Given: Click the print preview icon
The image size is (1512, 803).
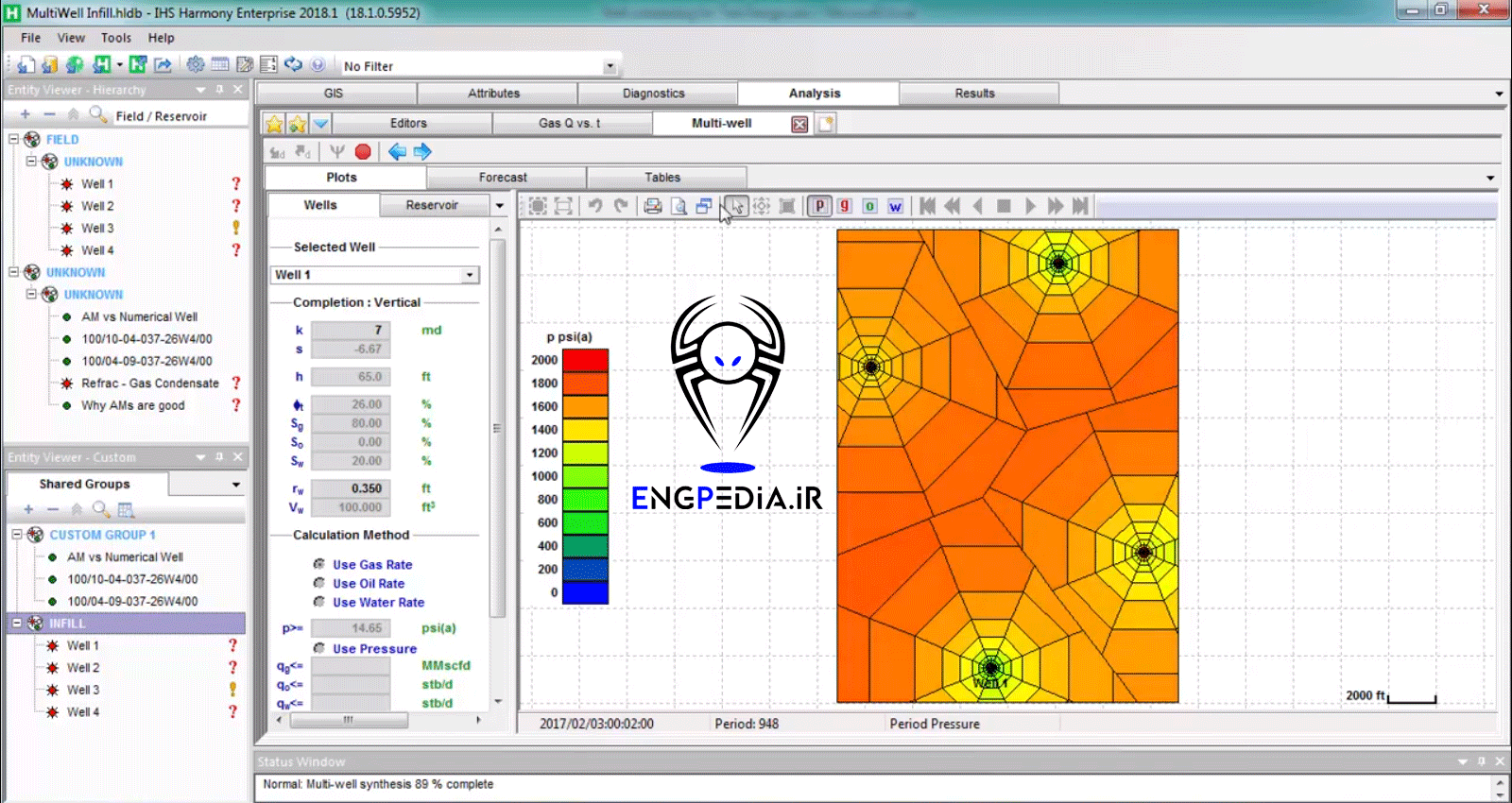Looking at the screenshot, I should 679,206.
